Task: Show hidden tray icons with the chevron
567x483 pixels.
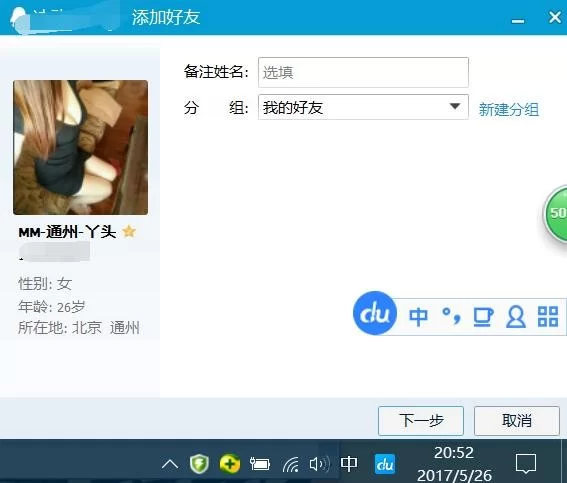Action: coord(170,463)
